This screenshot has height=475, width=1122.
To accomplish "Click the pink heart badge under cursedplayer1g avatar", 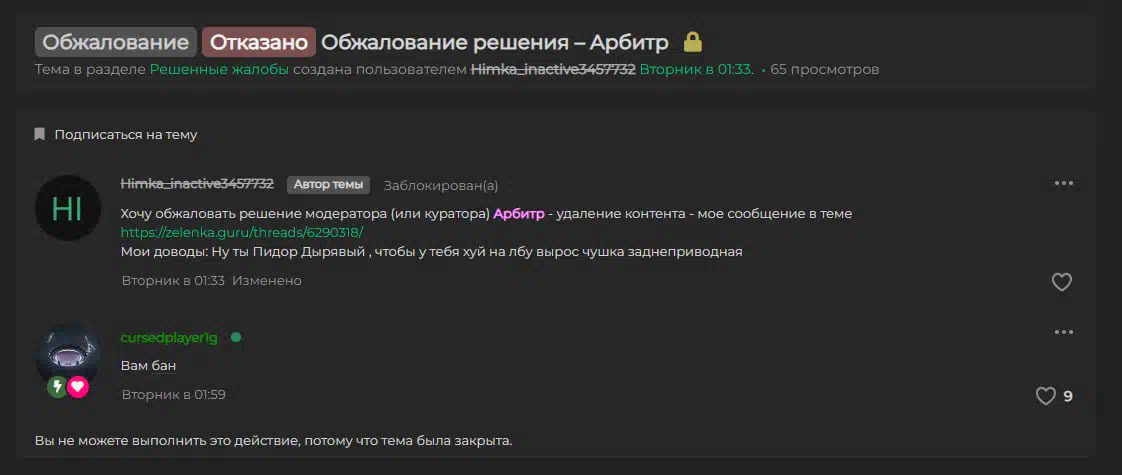I will (x=78, y=387).
